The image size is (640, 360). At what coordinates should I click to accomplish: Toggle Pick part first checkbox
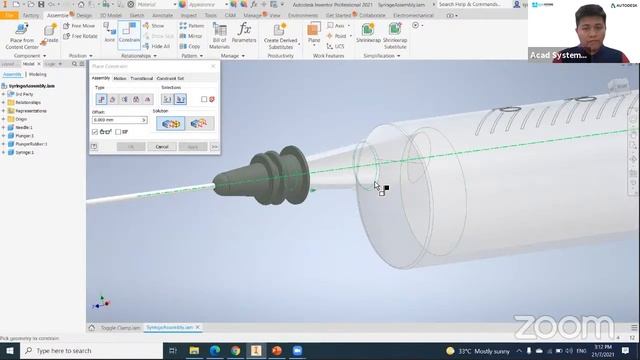tap(204, 99)
